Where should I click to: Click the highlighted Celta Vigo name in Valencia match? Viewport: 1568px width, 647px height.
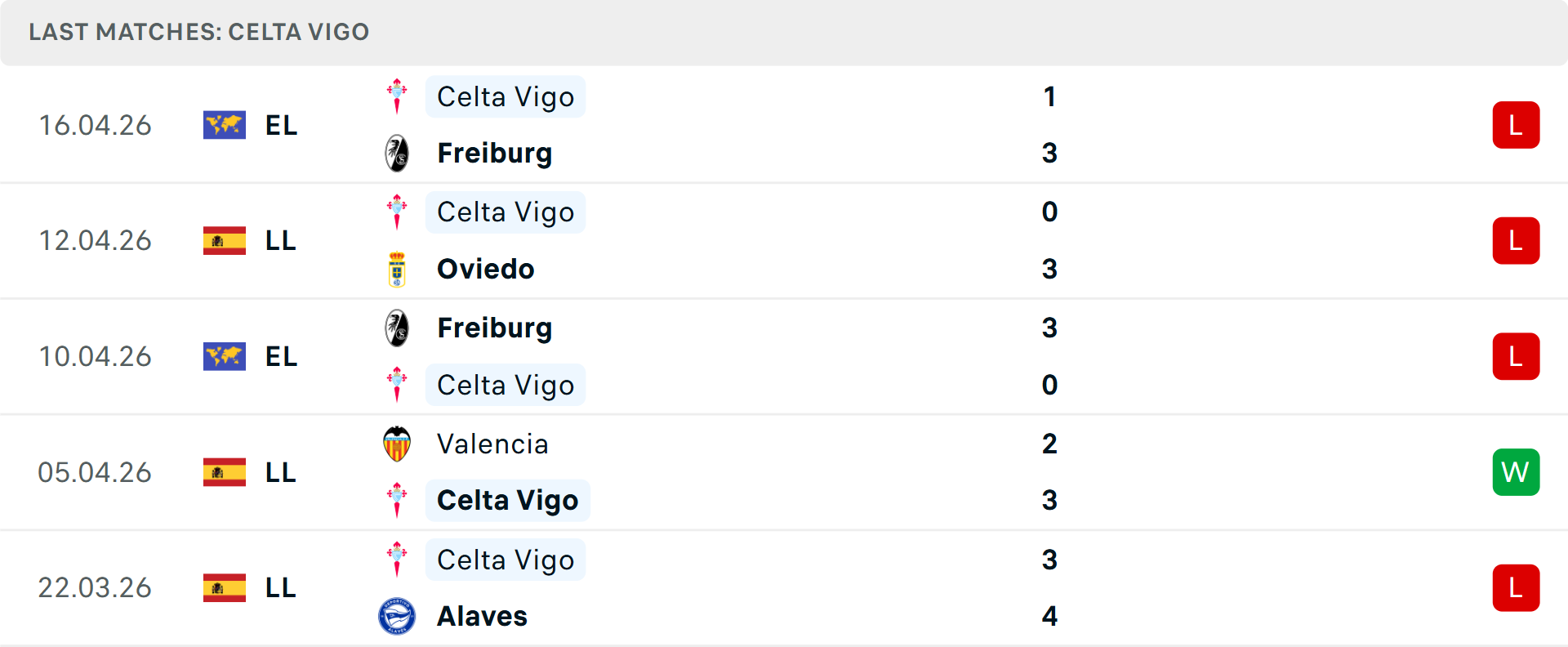point(507,500)
